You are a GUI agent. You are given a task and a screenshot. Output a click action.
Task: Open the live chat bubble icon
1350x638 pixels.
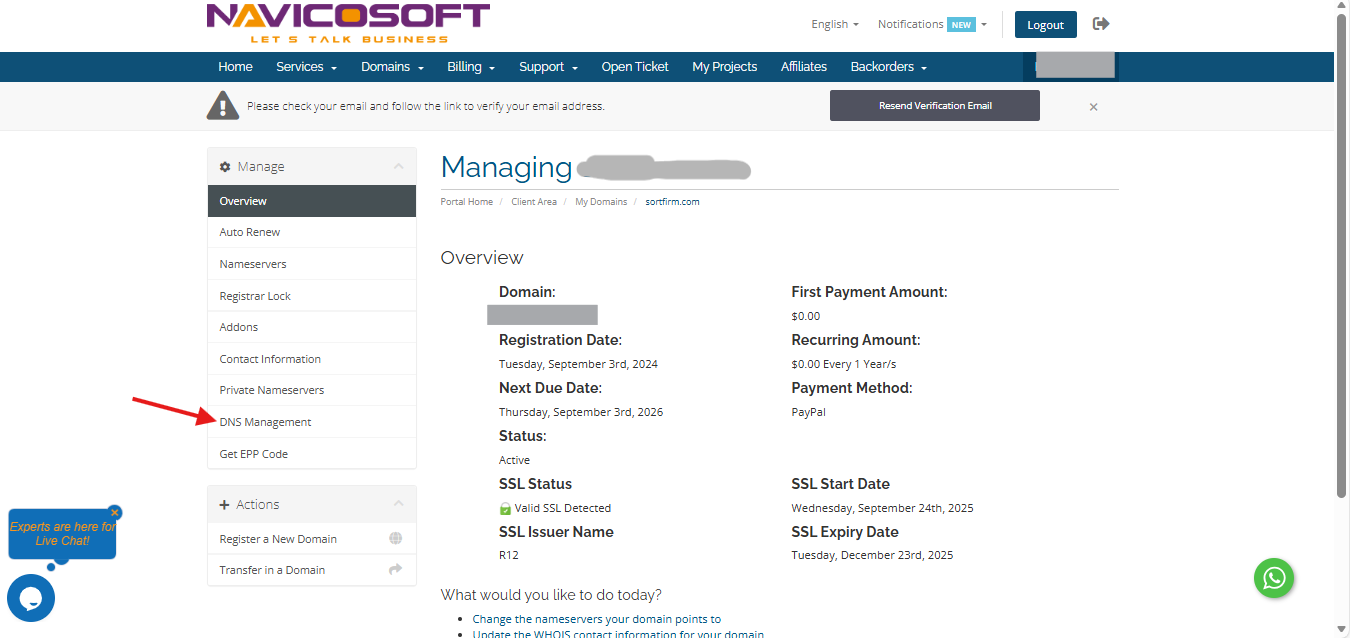click(31, 598)
